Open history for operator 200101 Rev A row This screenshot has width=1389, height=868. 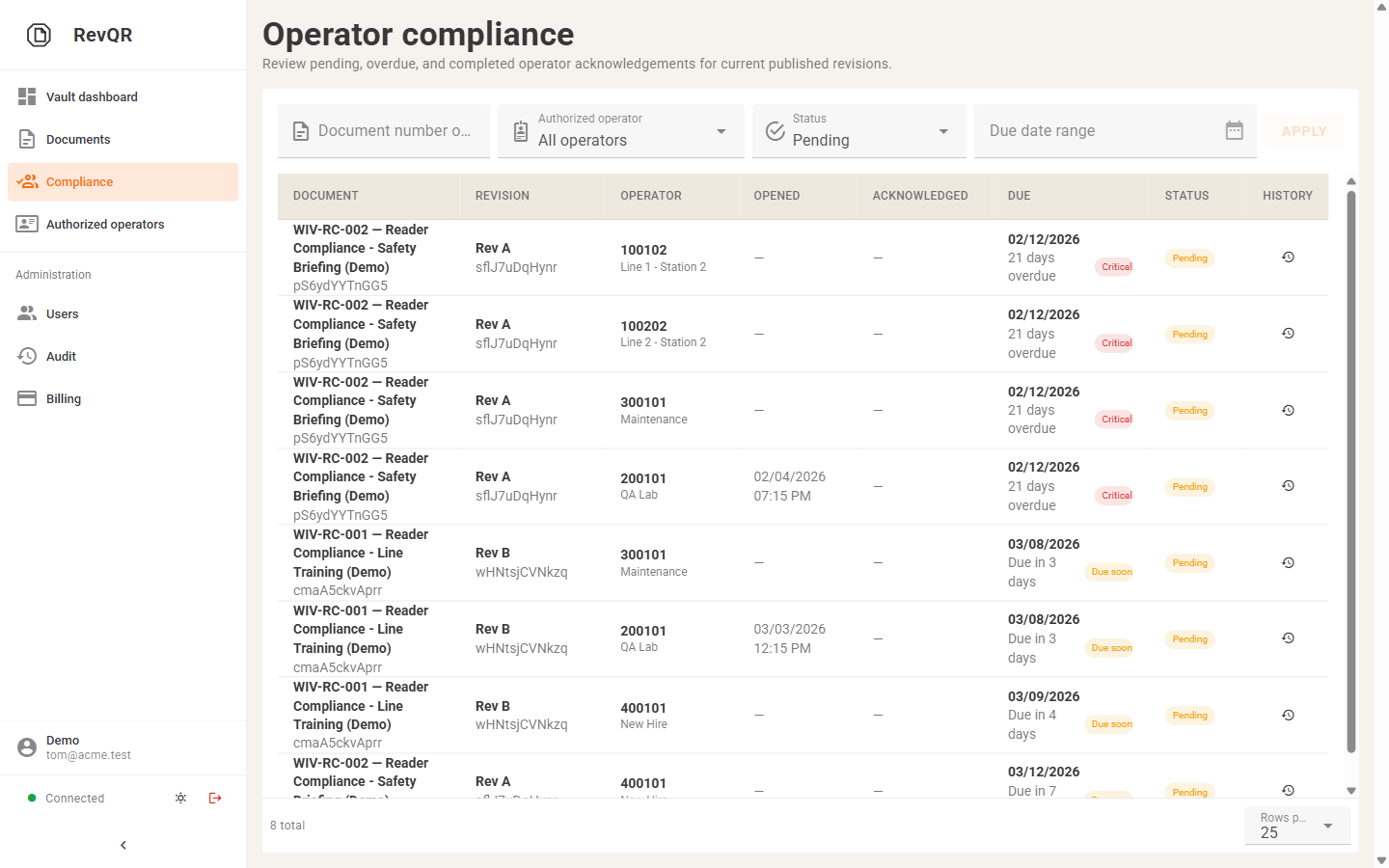[1288, 486]
